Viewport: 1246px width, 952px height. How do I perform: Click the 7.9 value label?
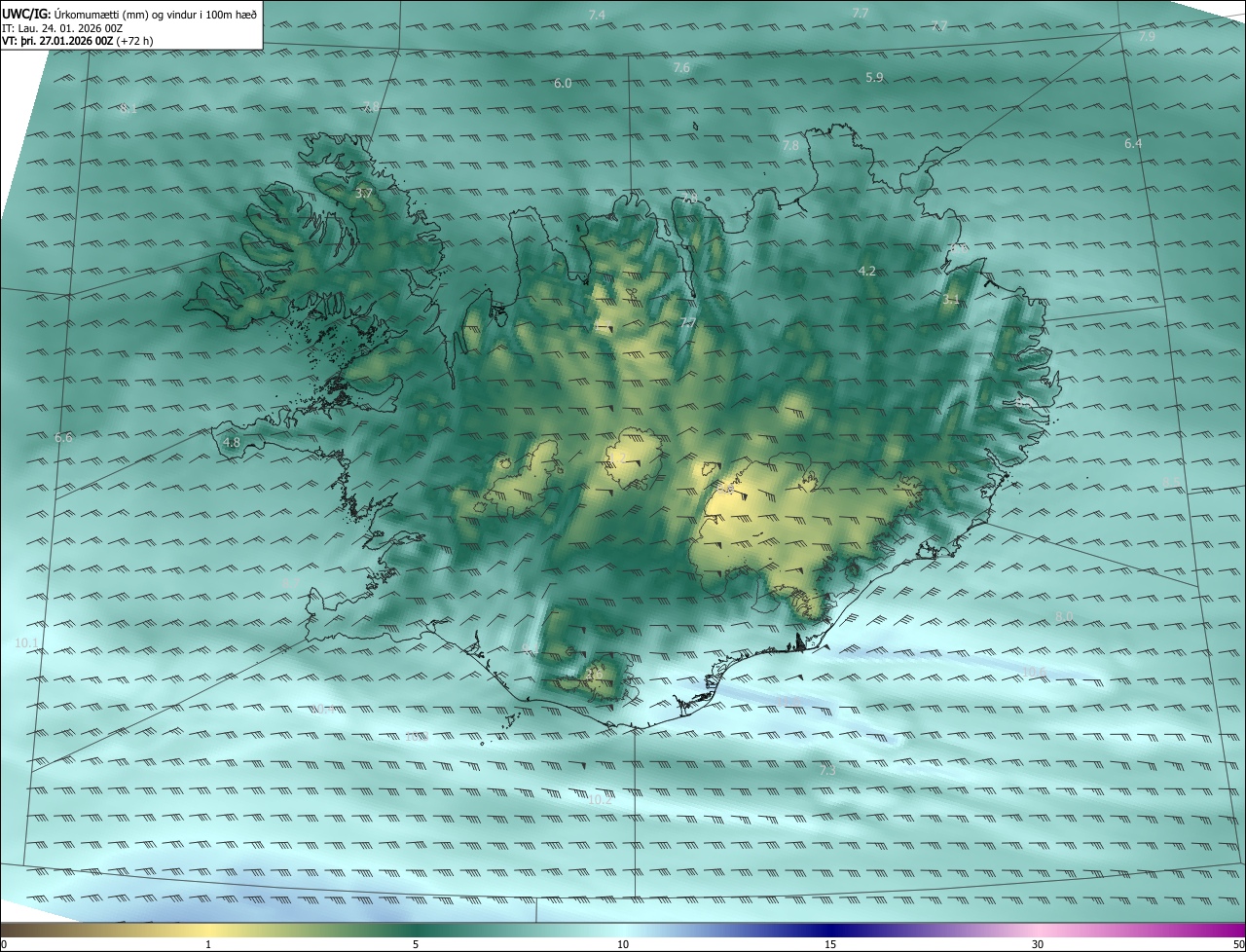(1147, 36)
